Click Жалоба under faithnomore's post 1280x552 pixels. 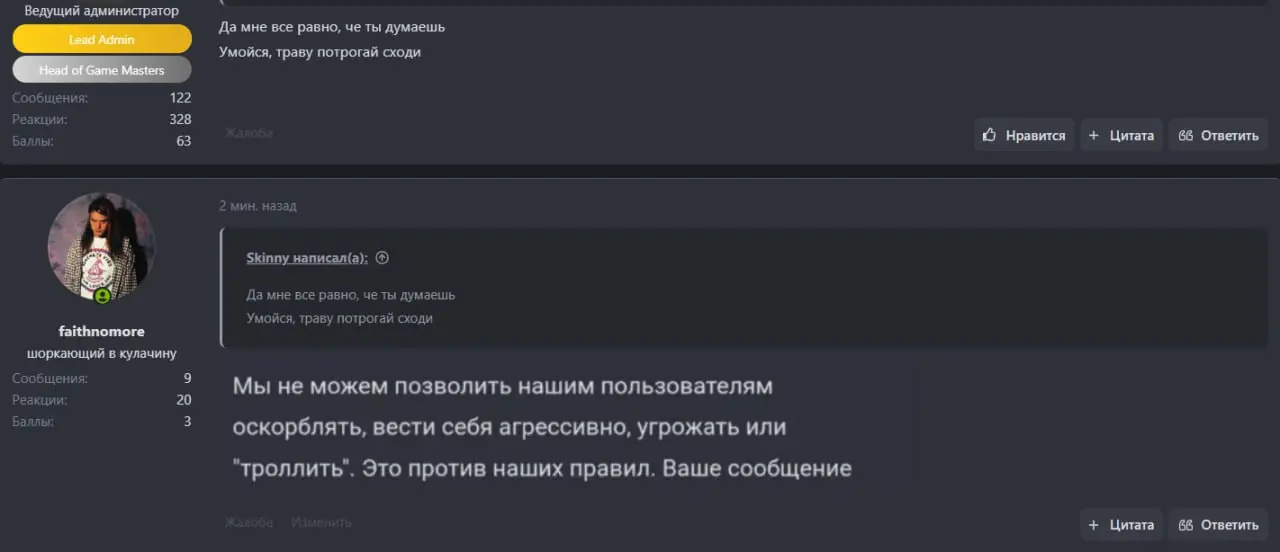[248, 522]
